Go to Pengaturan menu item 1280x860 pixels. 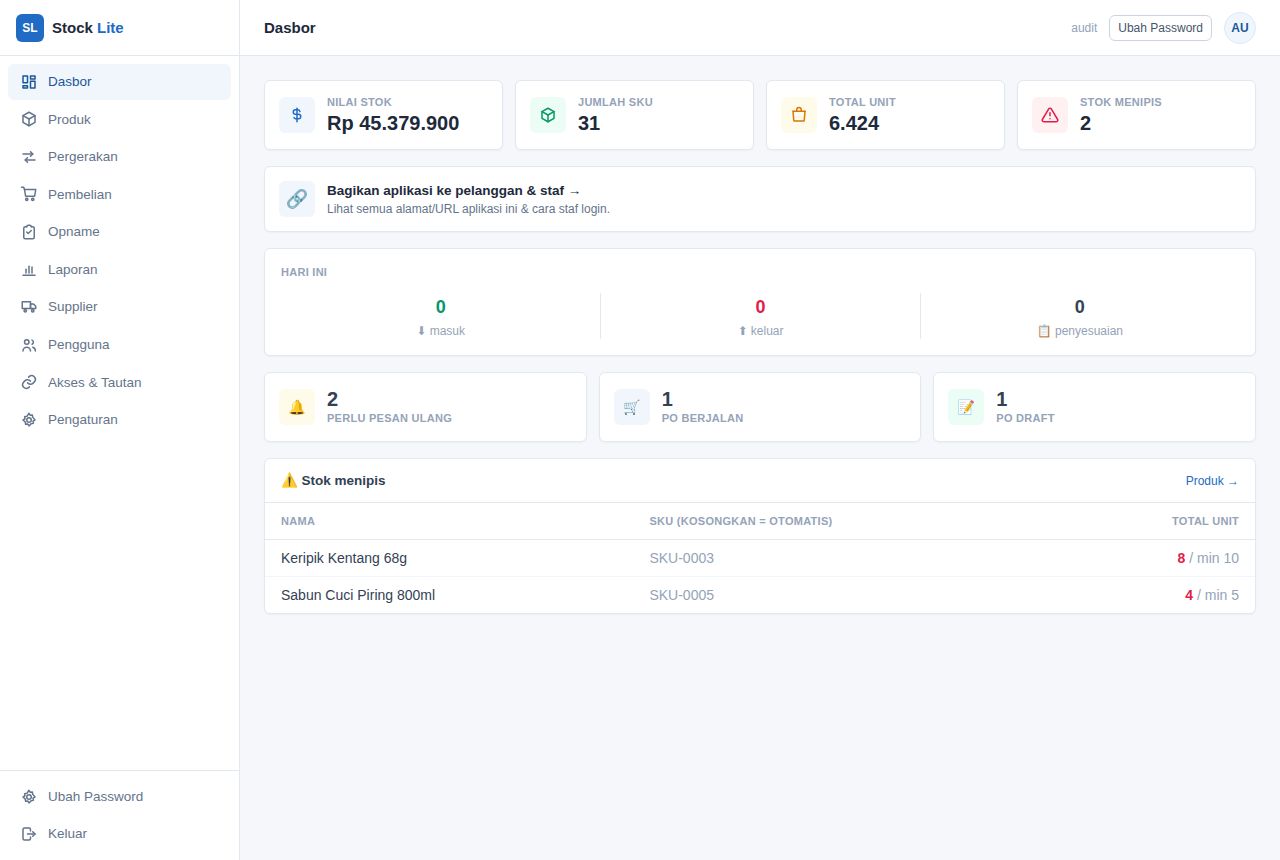(119, 420)
